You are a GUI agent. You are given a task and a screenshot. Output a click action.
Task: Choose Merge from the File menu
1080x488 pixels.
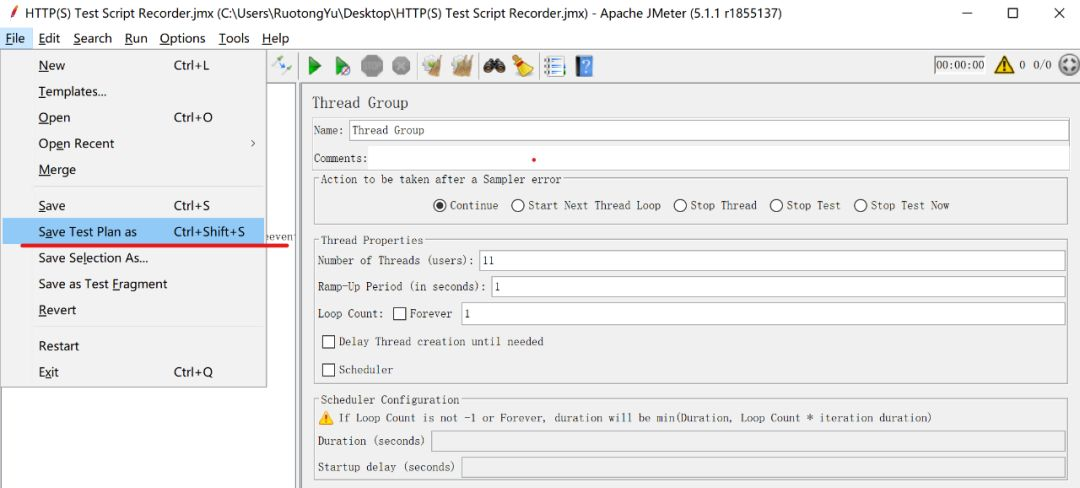133,169
